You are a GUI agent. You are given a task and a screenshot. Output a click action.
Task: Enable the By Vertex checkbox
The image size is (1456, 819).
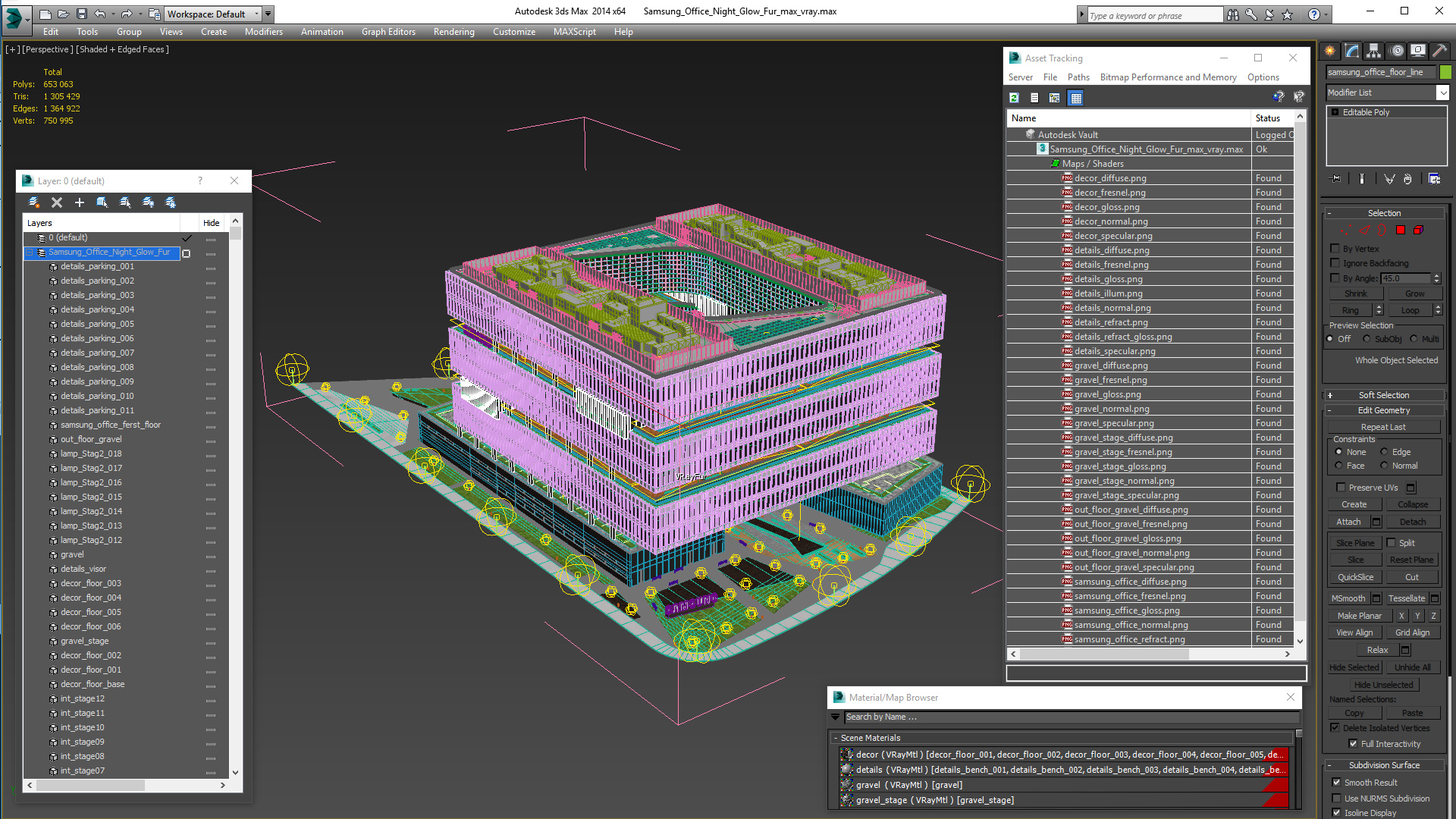1335,249
